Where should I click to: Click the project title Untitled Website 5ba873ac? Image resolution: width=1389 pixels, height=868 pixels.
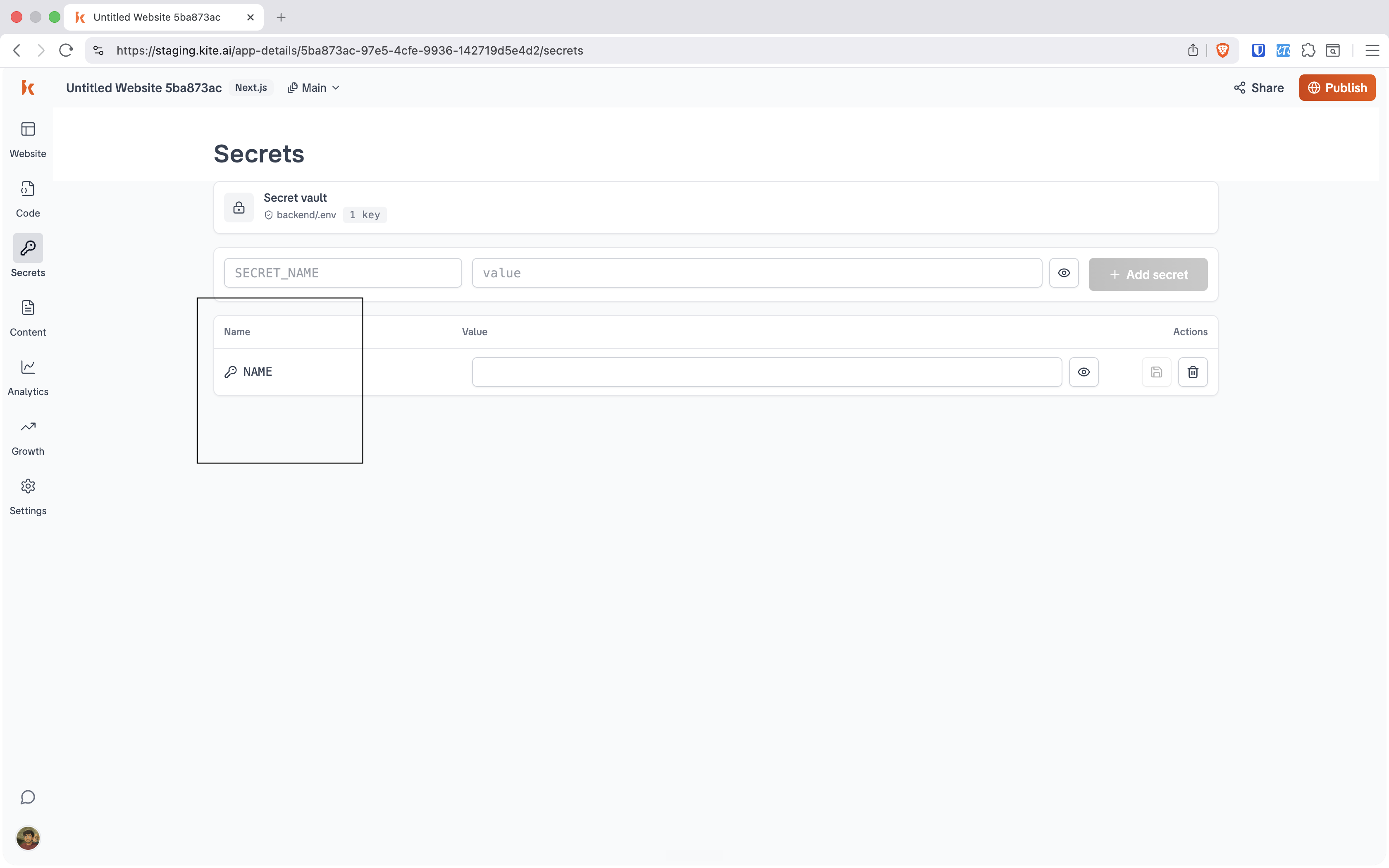[x=143, y=88]
